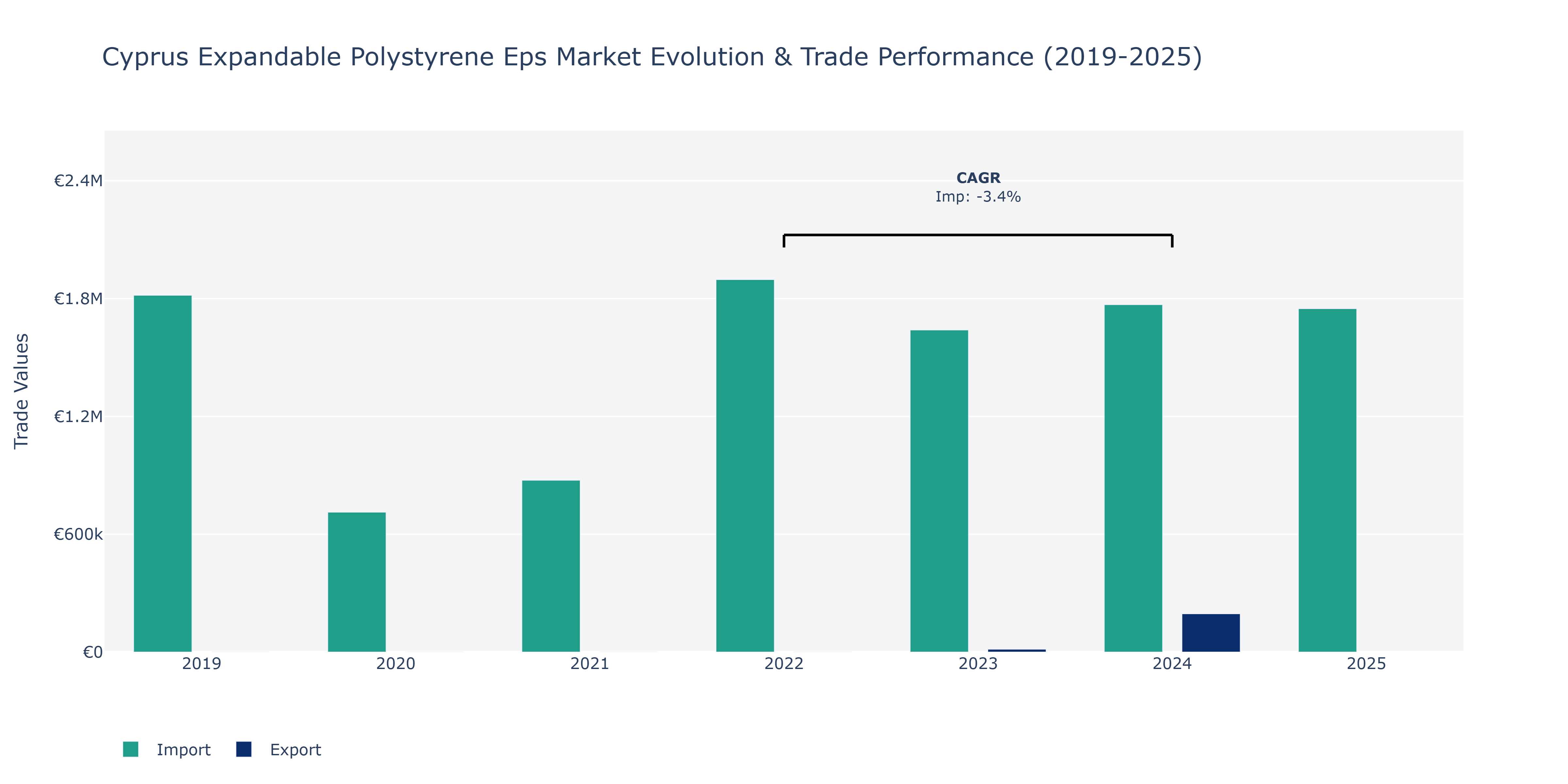1568x784 pixels.
Task: Select the 2025 import bar
Action: click(x=1328, y=480)
